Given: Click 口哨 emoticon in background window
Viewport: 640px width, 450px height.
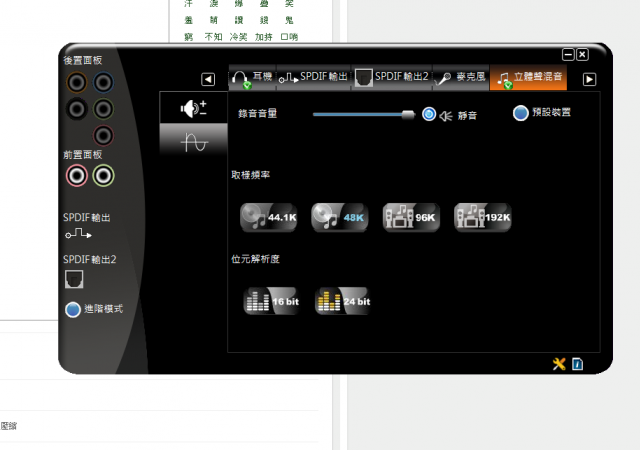Looking at the screenshot, I should 289,37.
